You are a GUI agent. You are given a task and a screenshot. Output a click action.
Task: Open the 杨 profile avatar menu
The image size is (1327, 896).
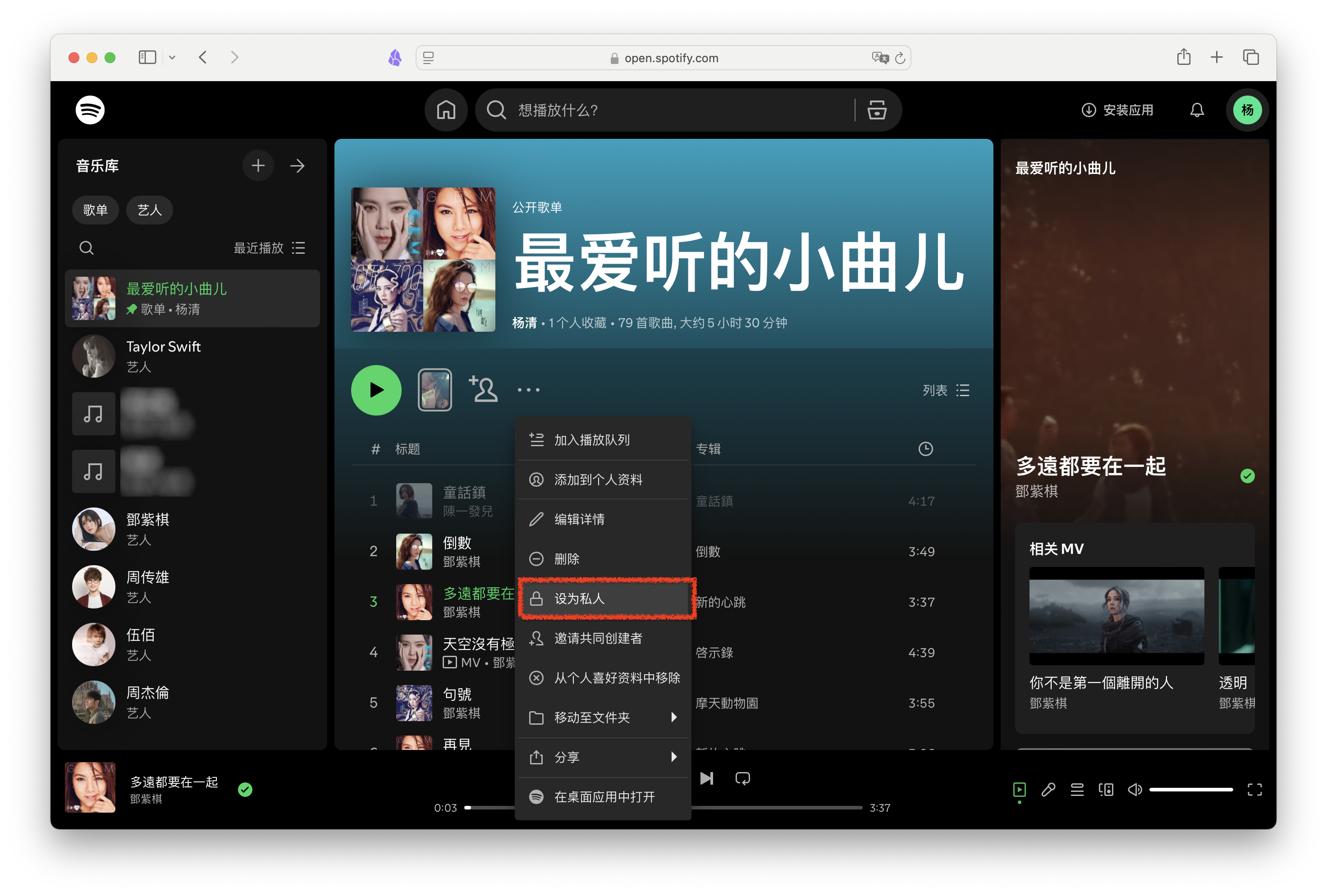tap(1247, 110)
